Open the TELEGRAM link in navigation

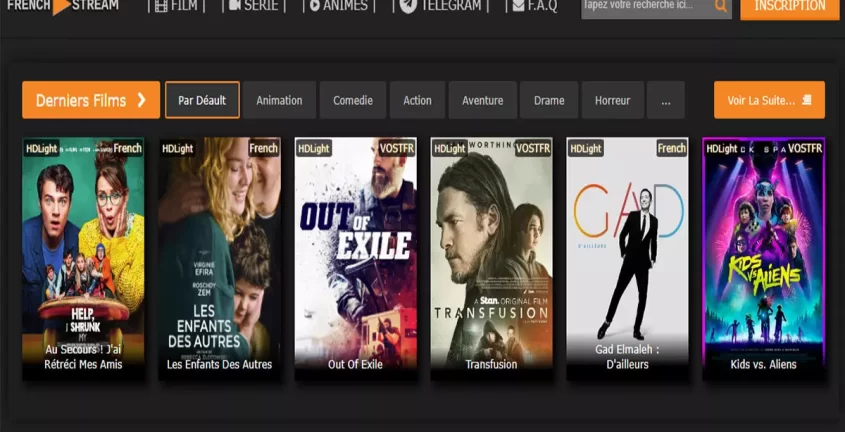(x=440, y=6)
